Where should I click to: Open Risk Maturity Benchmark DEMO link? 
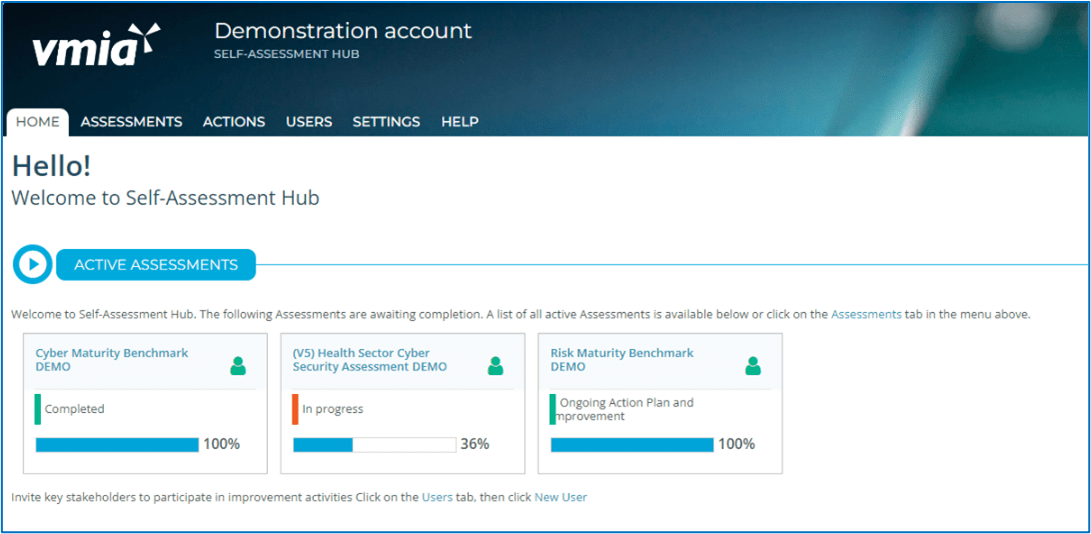pos(622,360)
